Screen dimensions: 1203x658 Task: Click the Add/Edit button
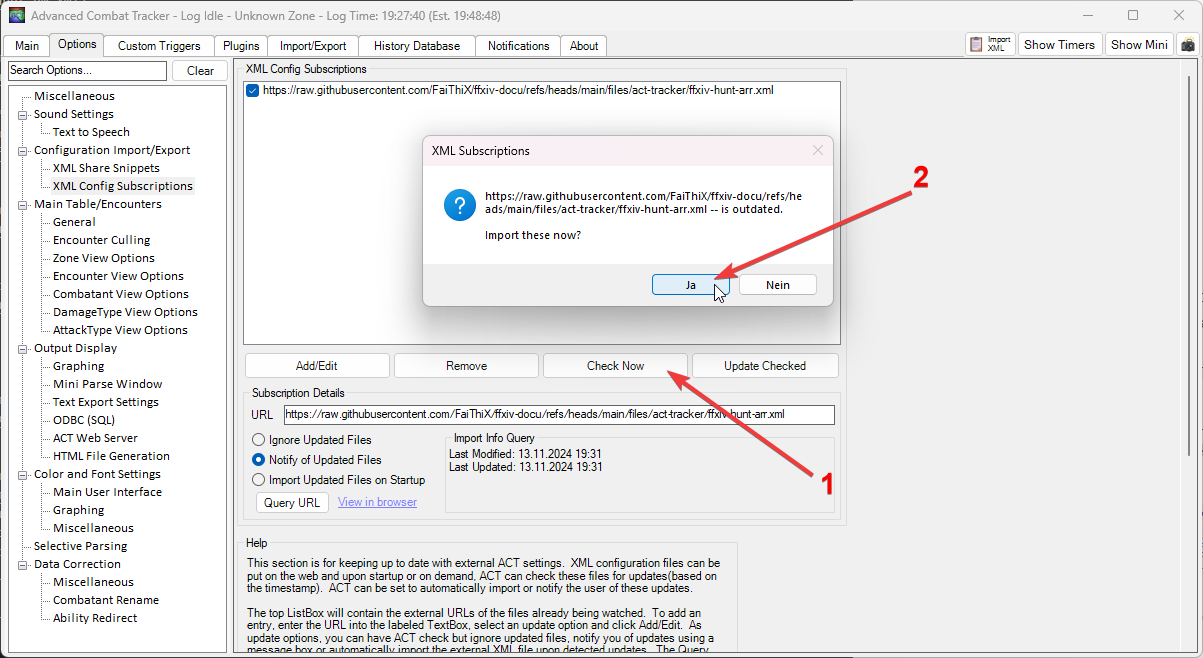(x=317, y=366)
